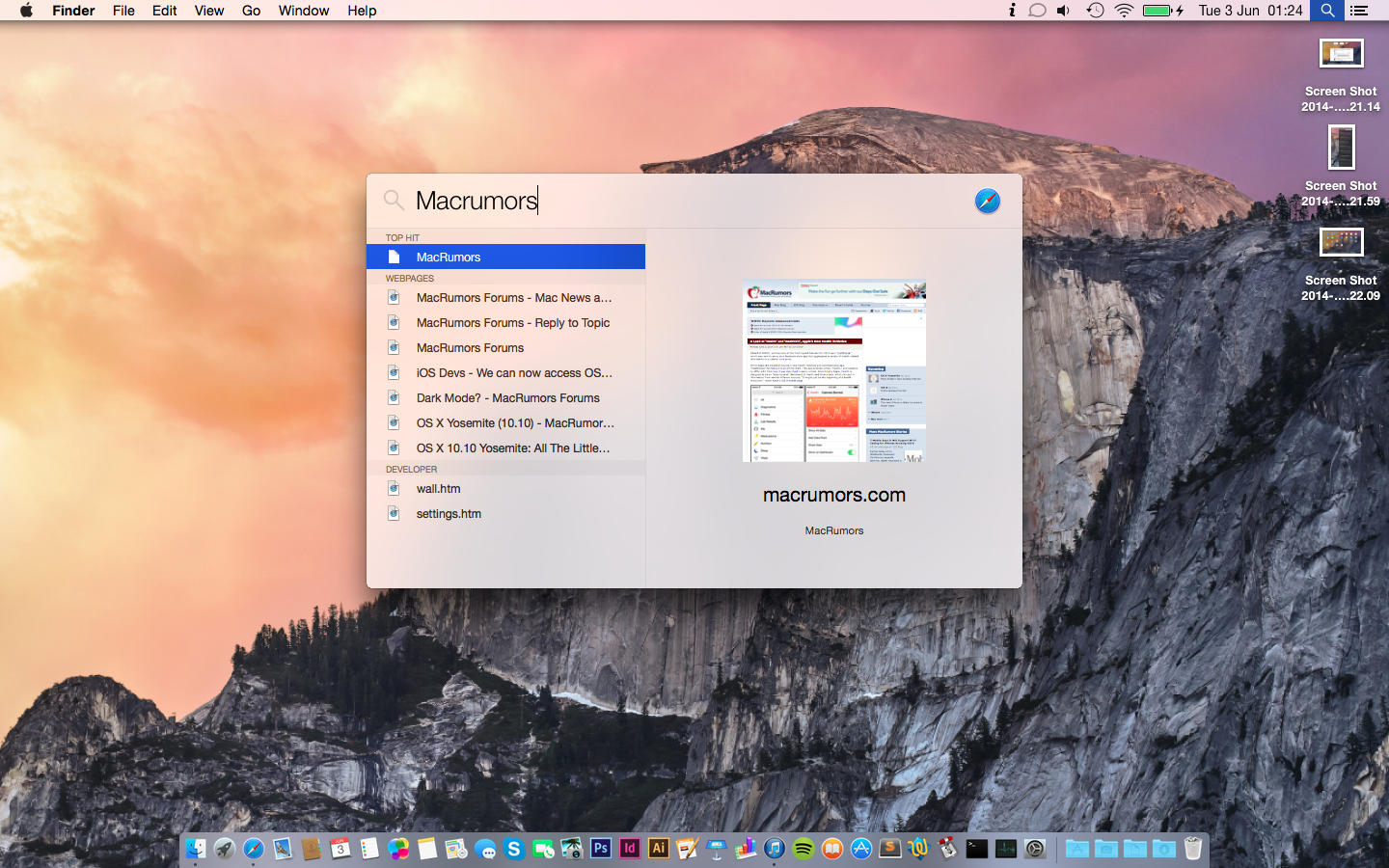Select the 'Screen Shot 2014-….21.59' desktop file
1389x868 pixels.
(x=1341, y=166)
